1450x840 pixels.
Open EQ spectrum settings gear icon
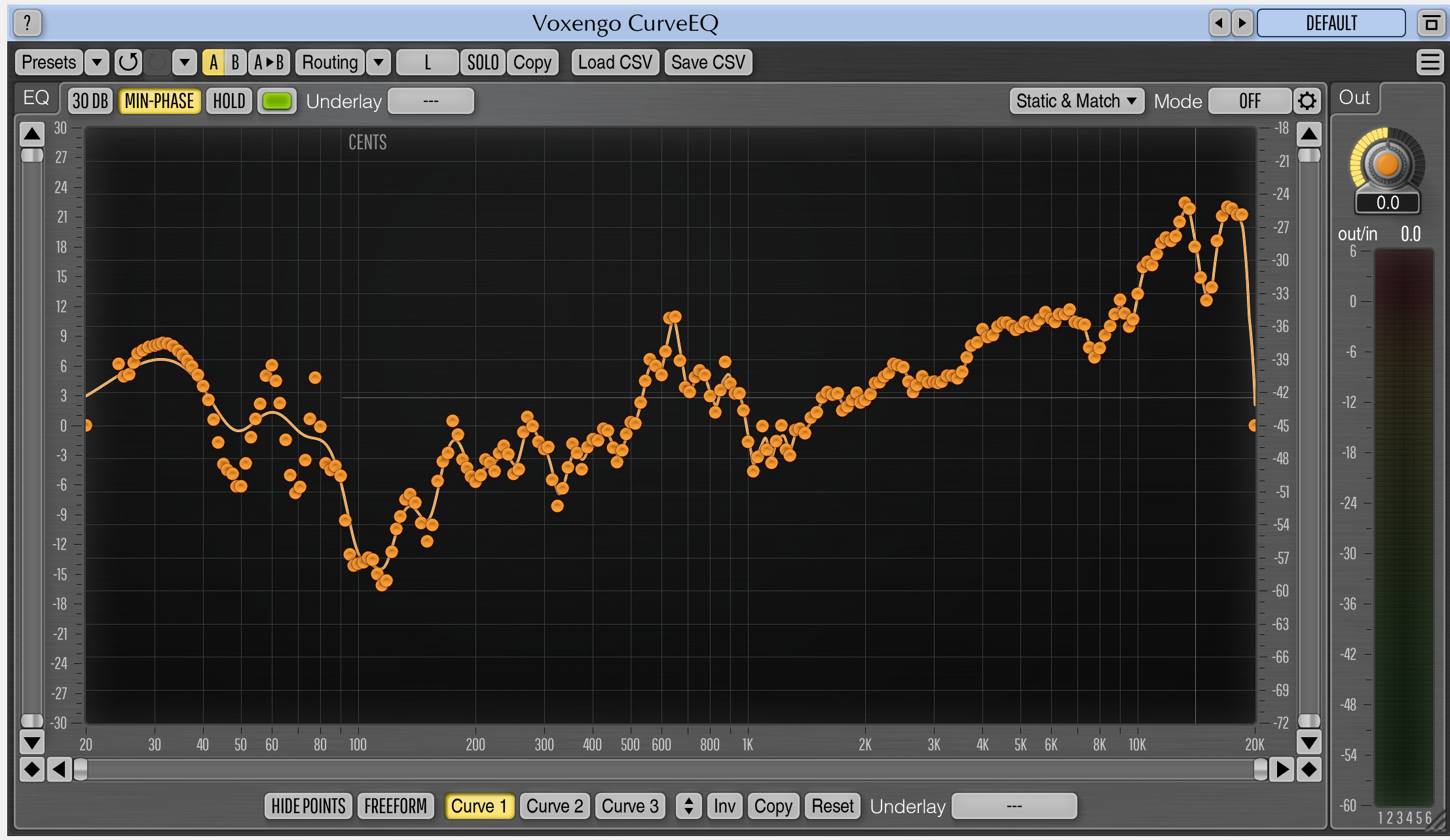1307,101
